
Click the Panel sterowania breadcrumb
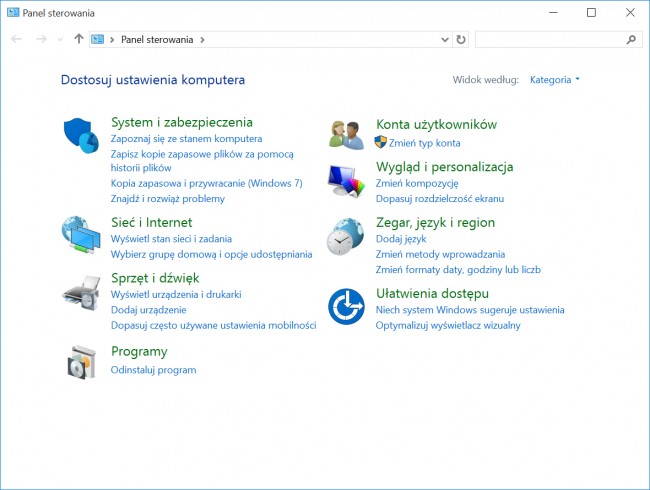pos(157,39)
